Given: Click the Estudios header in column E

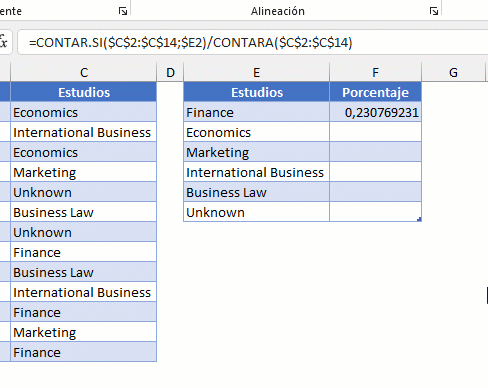Looking at the screenshot, I should coord(256,92).
